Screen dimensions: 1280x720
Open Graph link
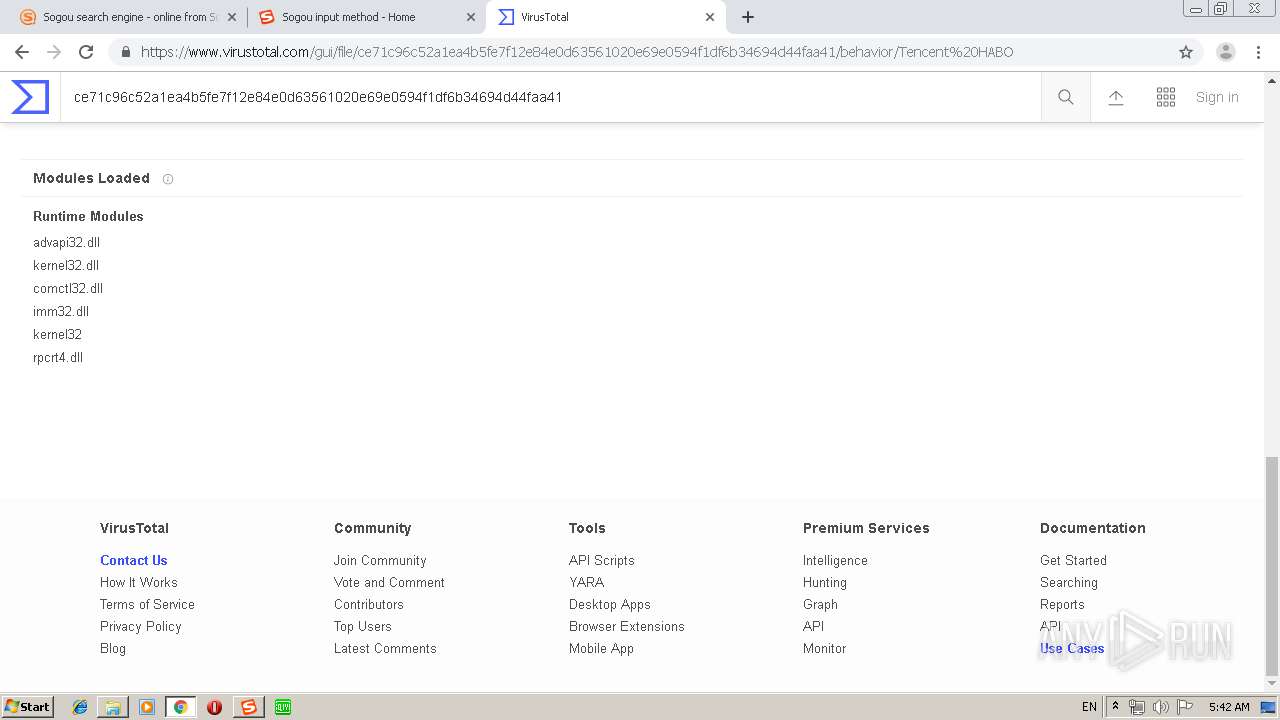pos(820,604)
